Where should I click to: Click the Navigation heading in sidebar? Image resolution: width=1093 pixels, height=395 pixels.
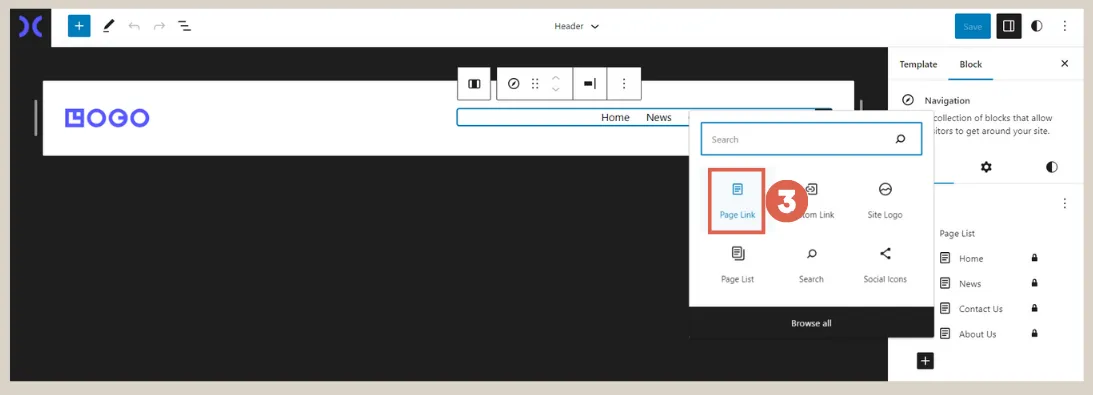(x=947, y=100)
